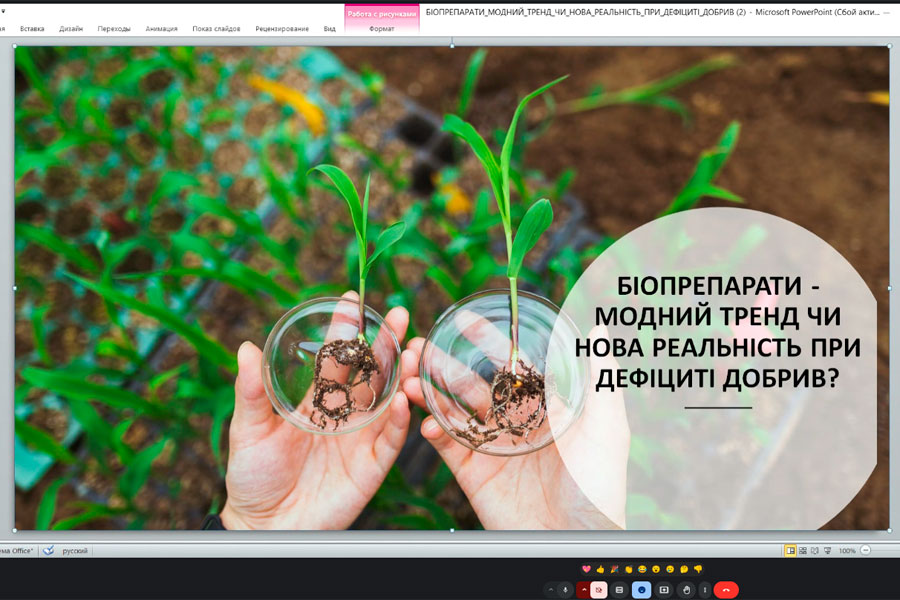Switch to Normal view icon
The image size is (900, 600).
(790, 551)
